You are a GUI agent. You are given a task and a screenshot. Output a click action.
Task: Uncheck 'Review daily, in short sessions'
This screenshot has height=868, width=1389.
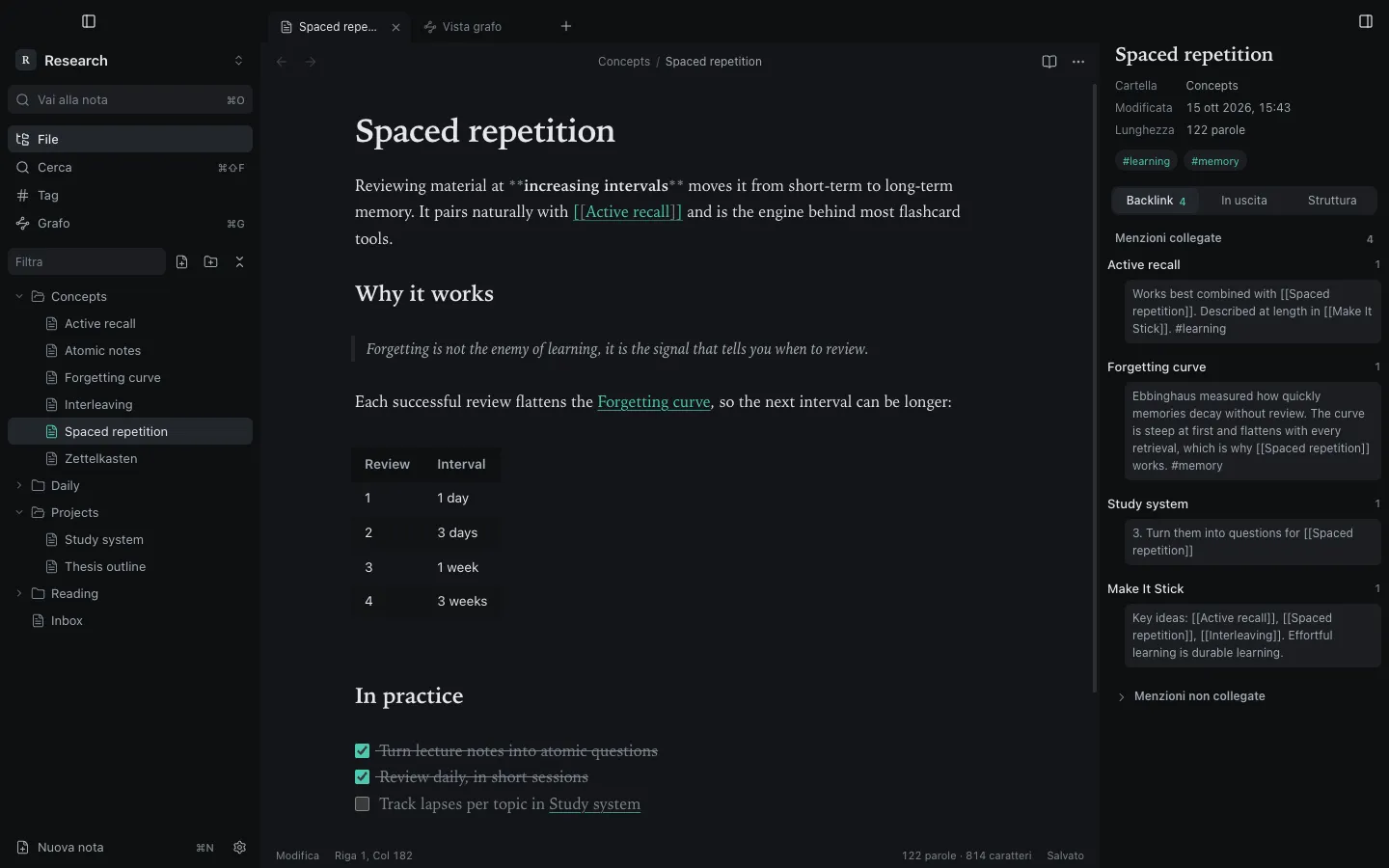coord(363,777)
